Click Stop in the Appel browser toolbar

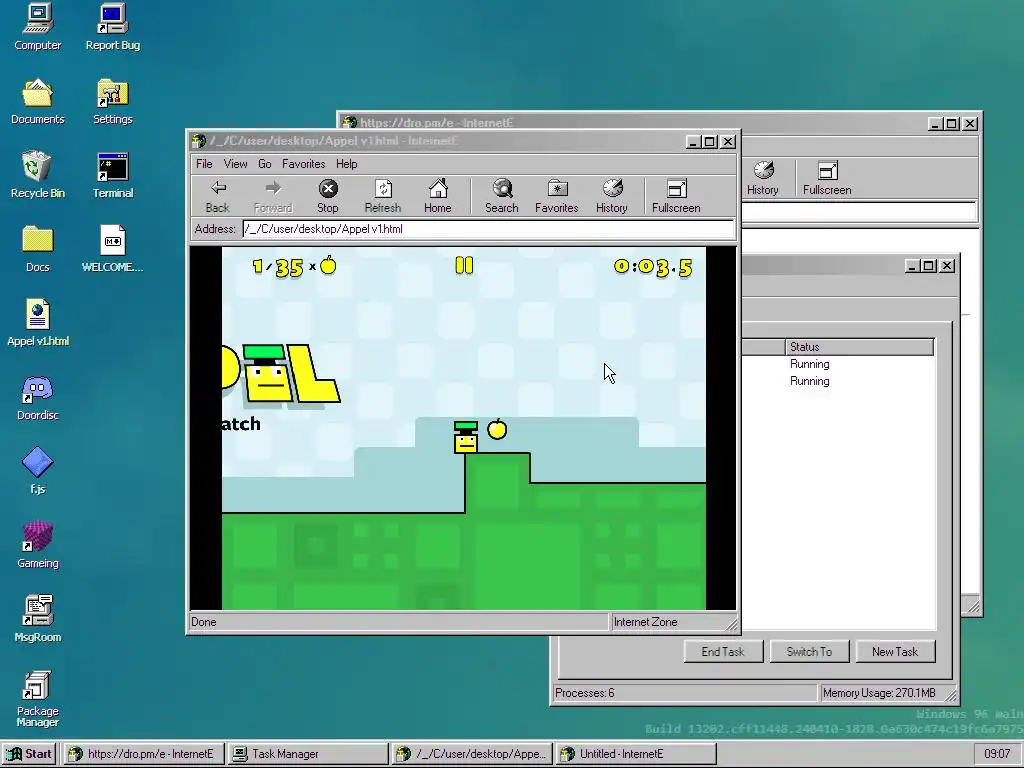(x=328, y=196)
